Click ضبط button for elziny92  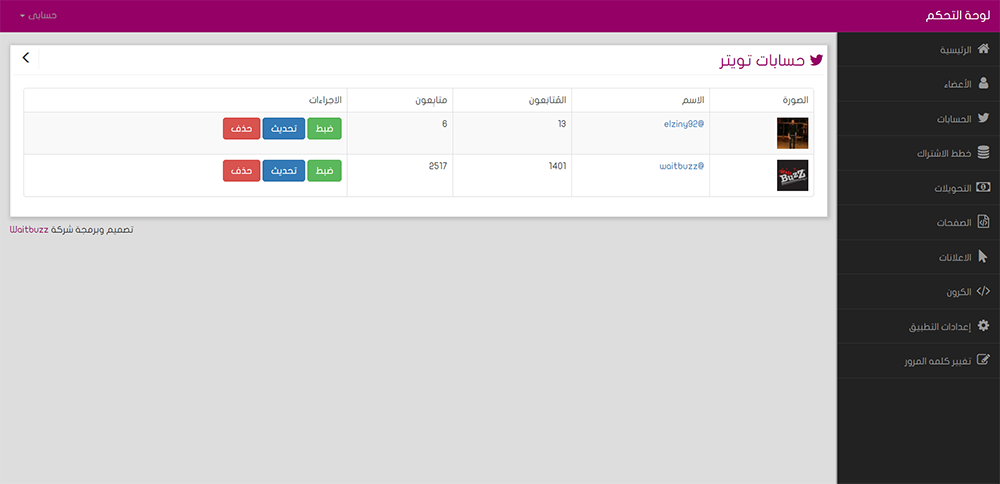tap(325, 128)
